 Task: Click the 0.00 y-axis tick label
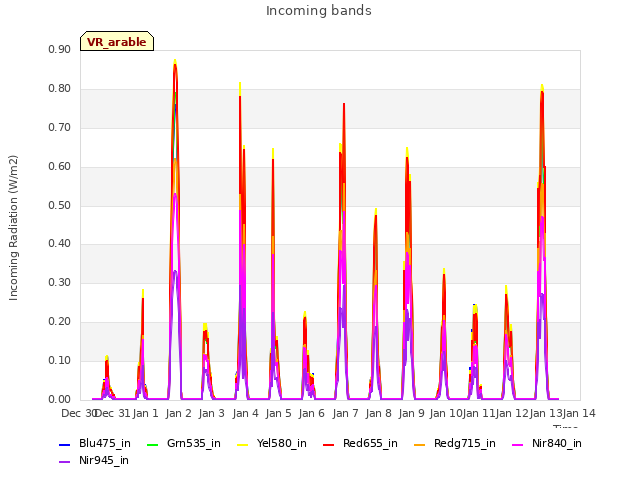[59, 399]
